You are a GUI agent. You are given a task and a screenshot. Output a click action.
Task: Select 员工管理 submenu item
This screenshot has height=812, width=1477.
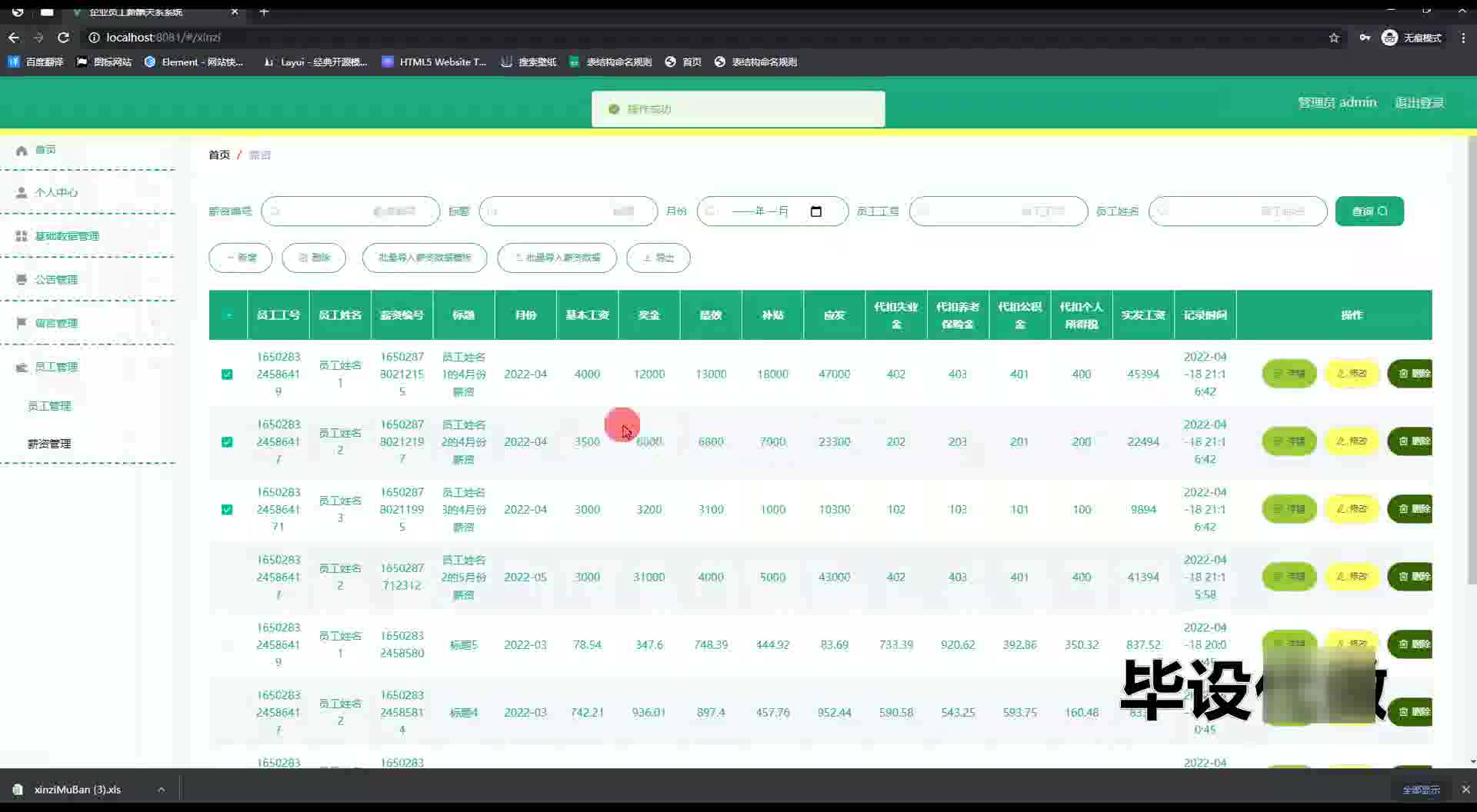49,406
